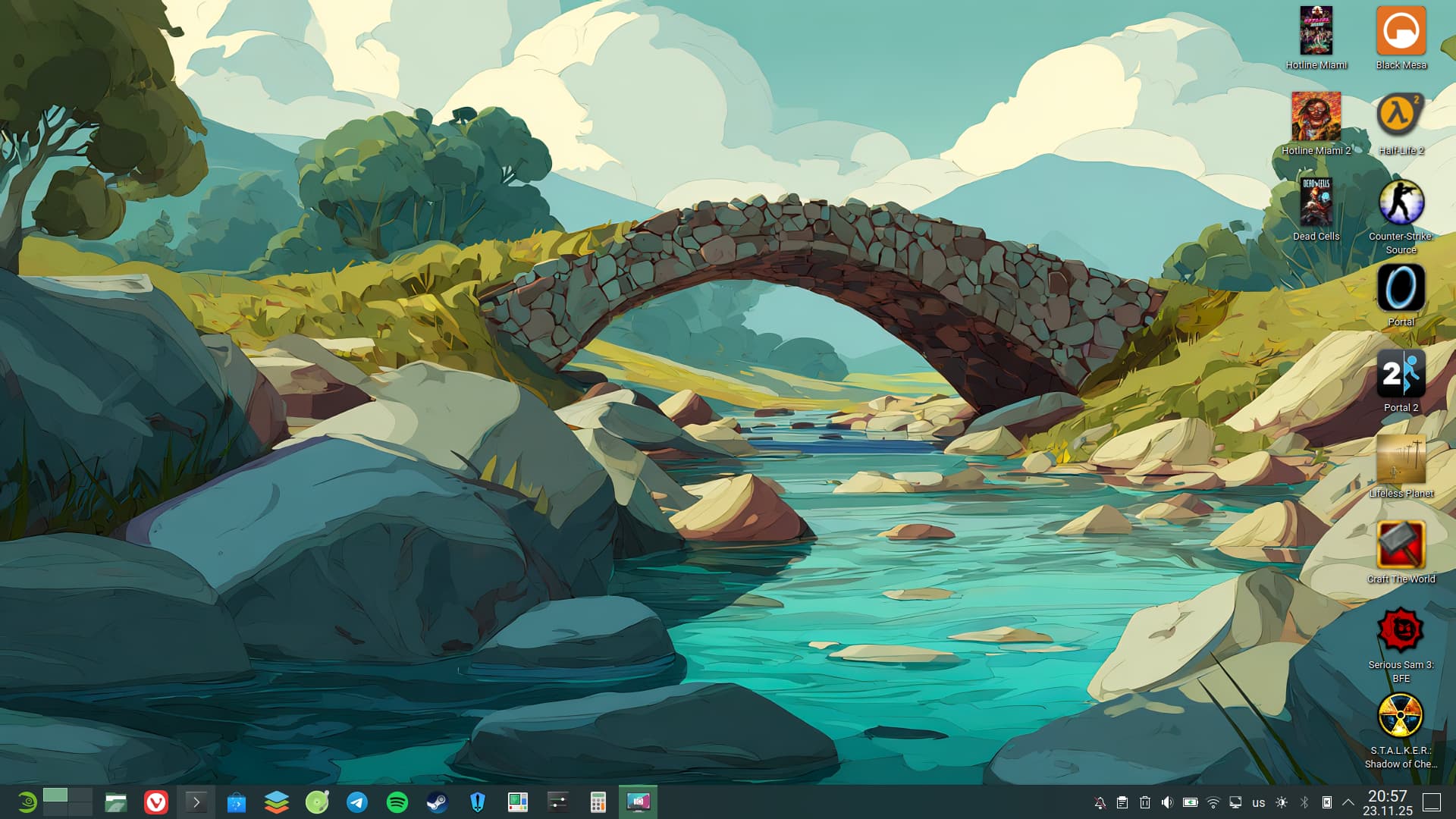The height and width of the screenshot is (819, 1456).
Task: Open the Wi-Fi networks popup
Action: pyautogui.click(x=1213, y=802)
